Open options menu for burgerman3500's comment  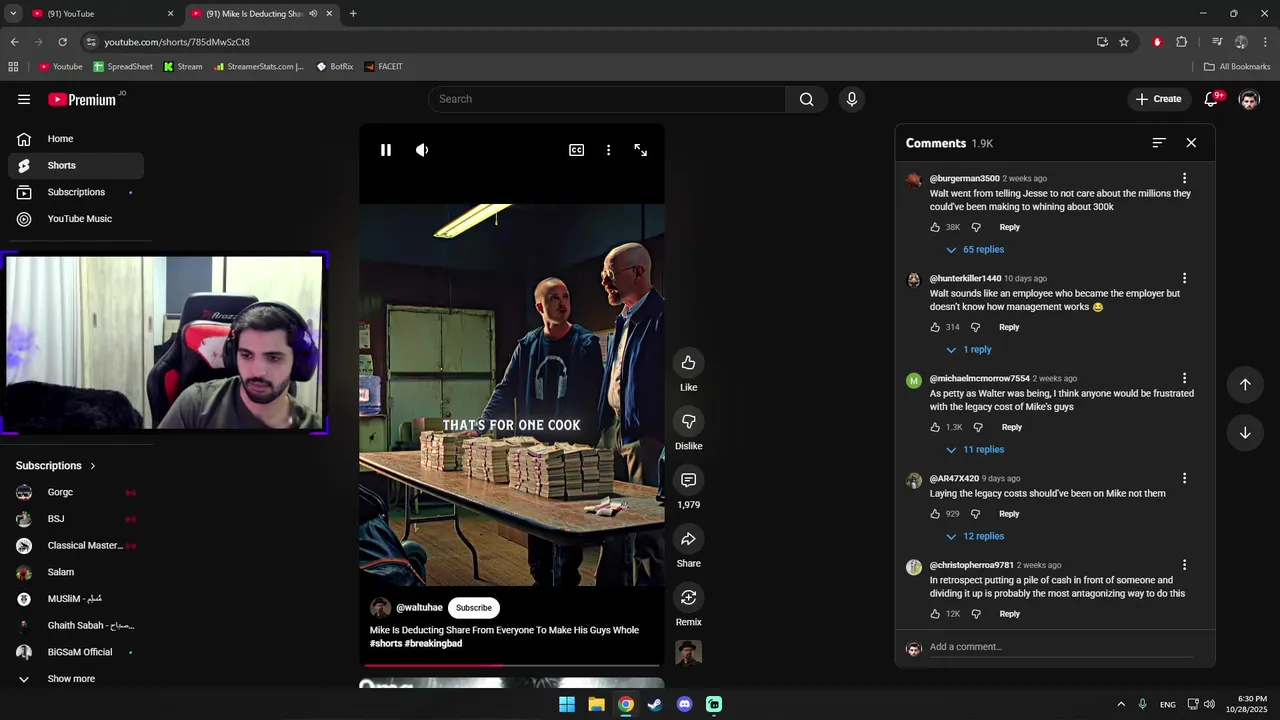click(1184, 178)
